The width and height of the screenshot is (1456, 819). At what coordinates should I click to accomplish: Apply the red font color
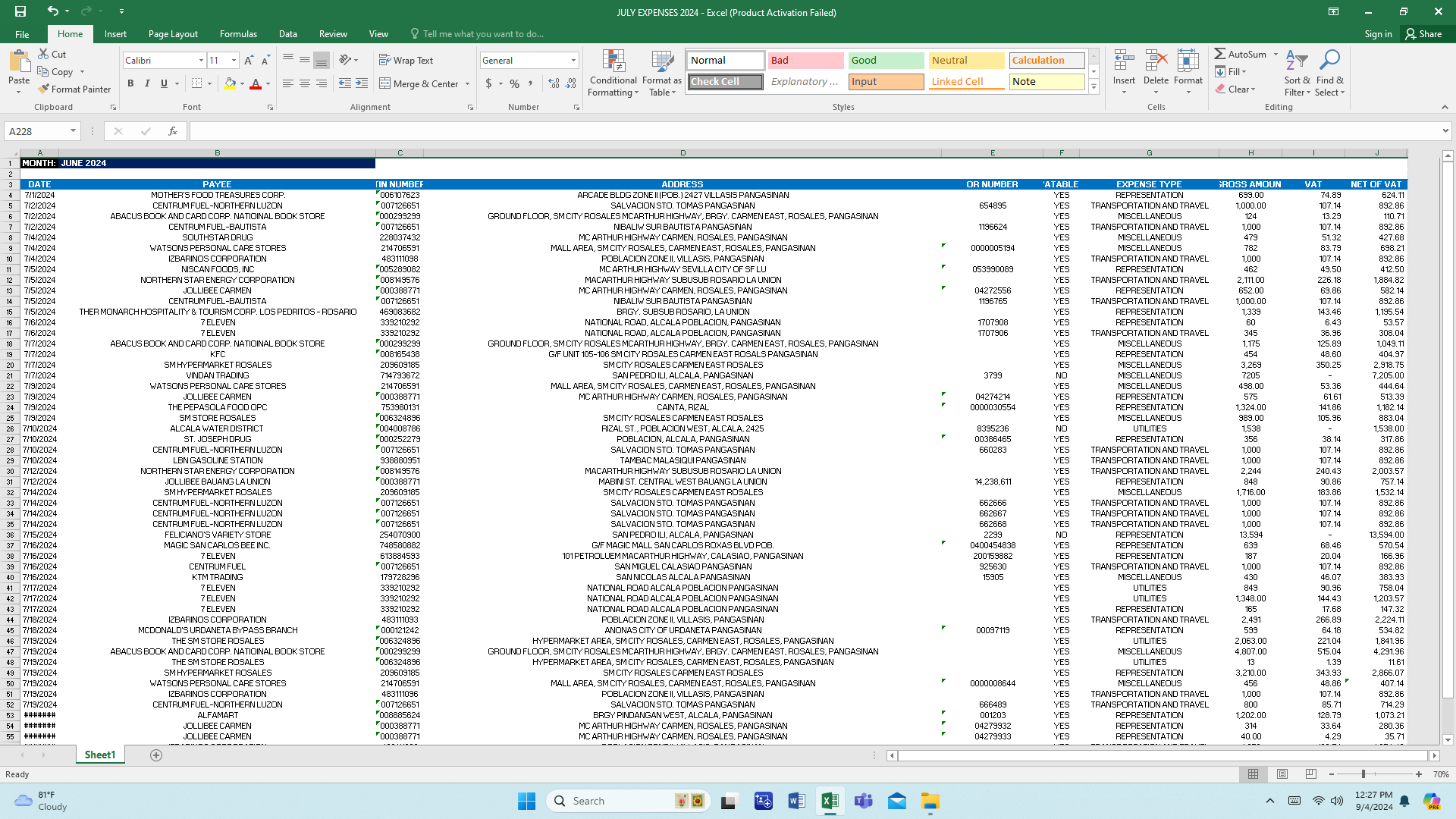[x=256, y=83]
